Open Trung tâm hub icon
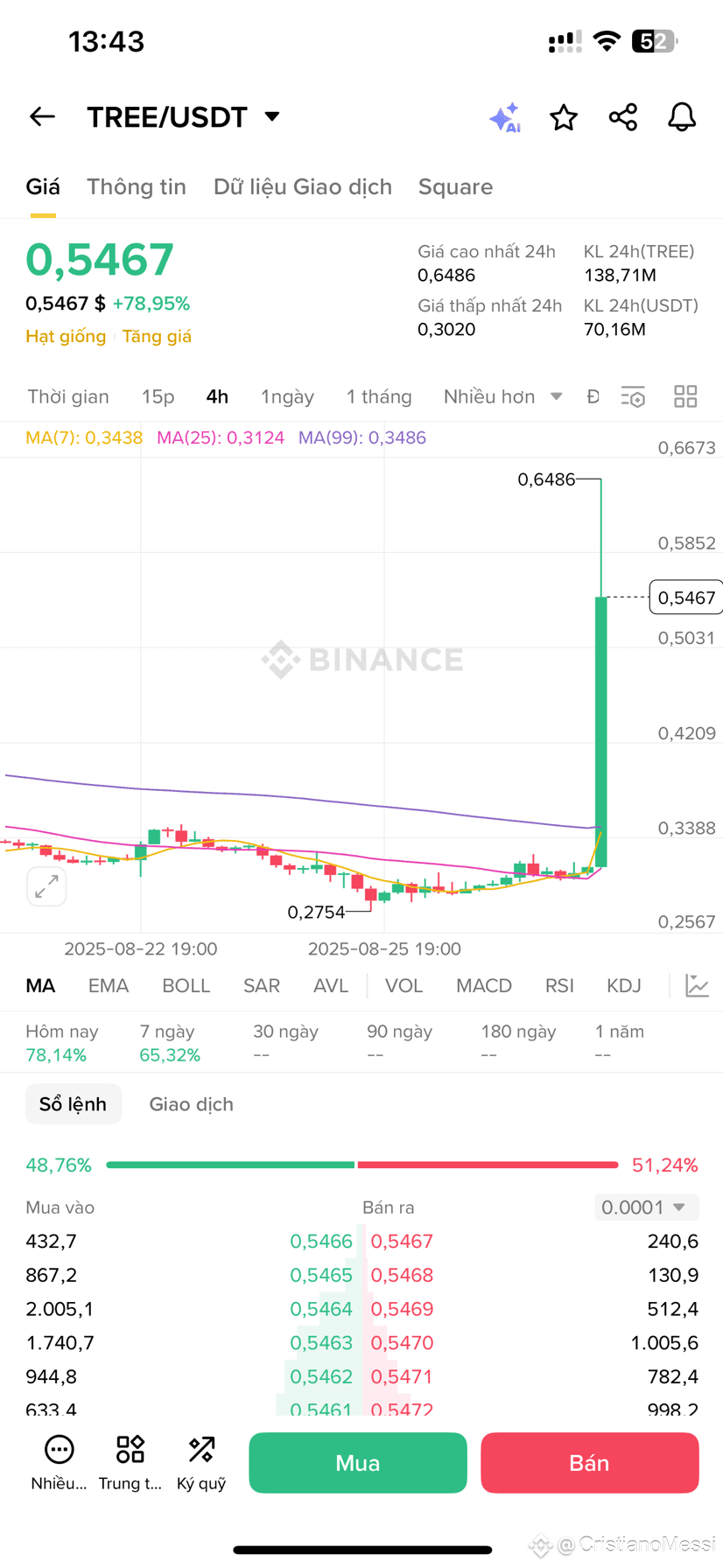The image size is (723, 1568). [x=130, y=1463]
